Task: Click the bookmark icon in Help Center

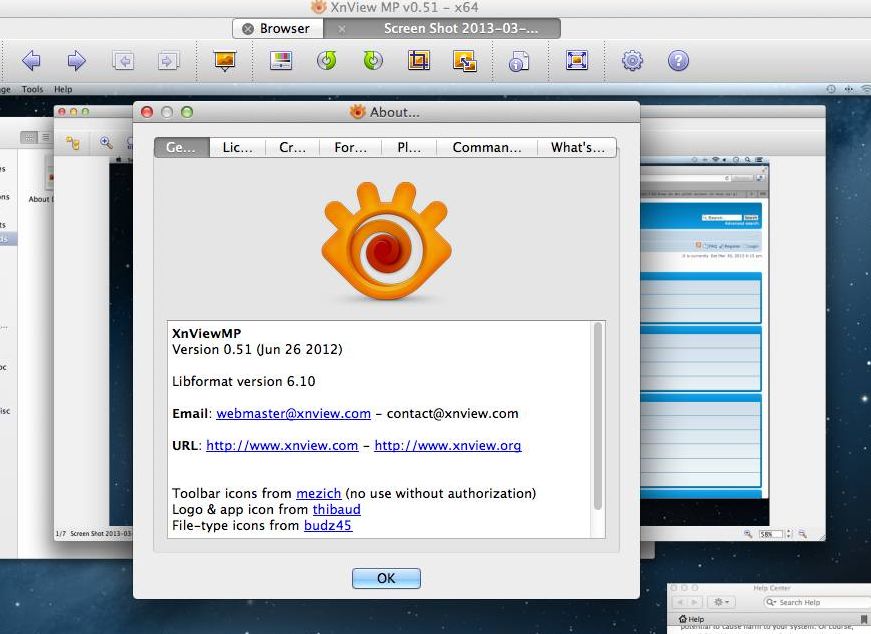Action: [864, 619]
